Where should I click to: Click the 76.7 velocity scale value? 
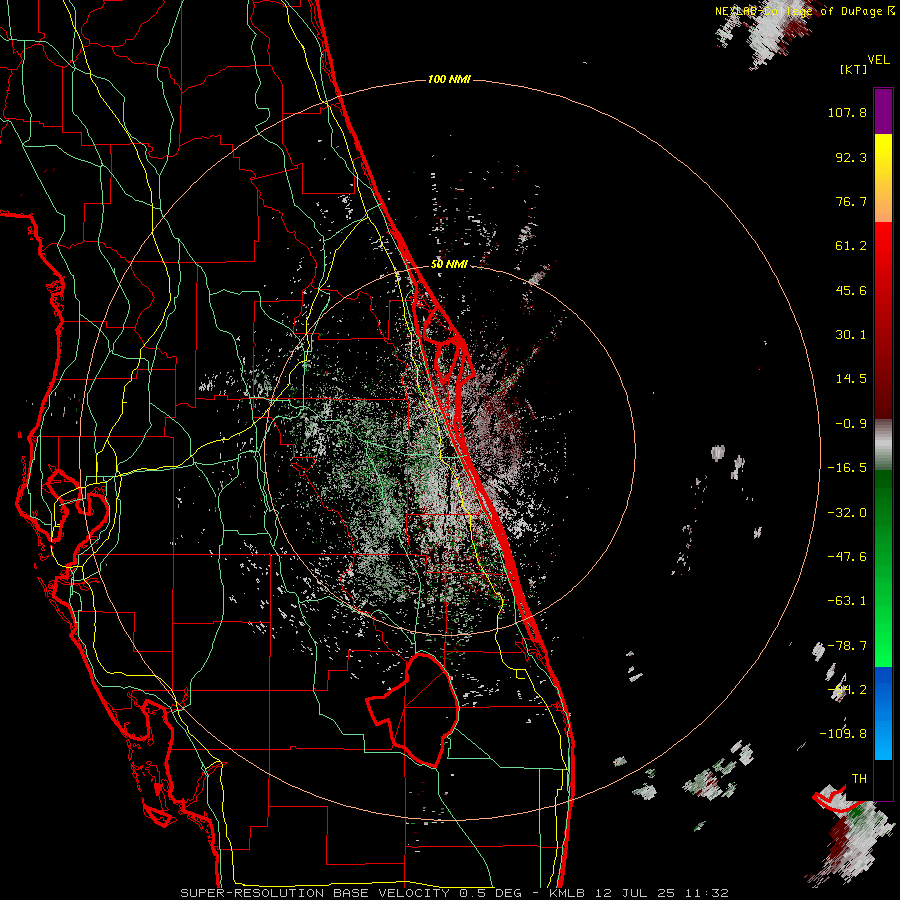(x=851, y=201)
